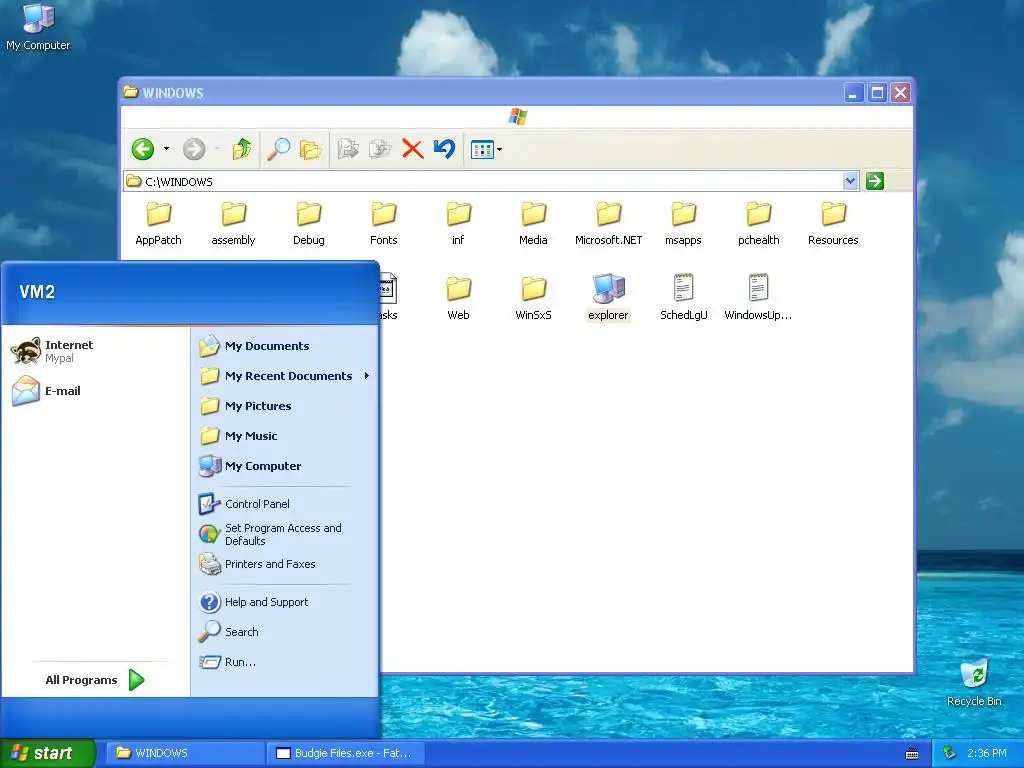
Task: Select the Web folder
Action: click(458, 298)
